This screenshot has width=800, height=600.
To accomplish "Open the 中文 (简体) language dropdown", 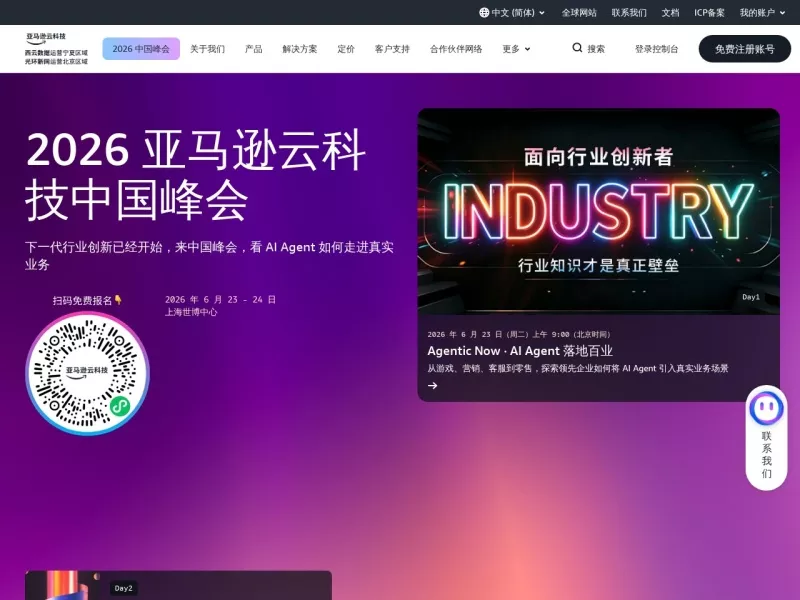I will point(512,13).
